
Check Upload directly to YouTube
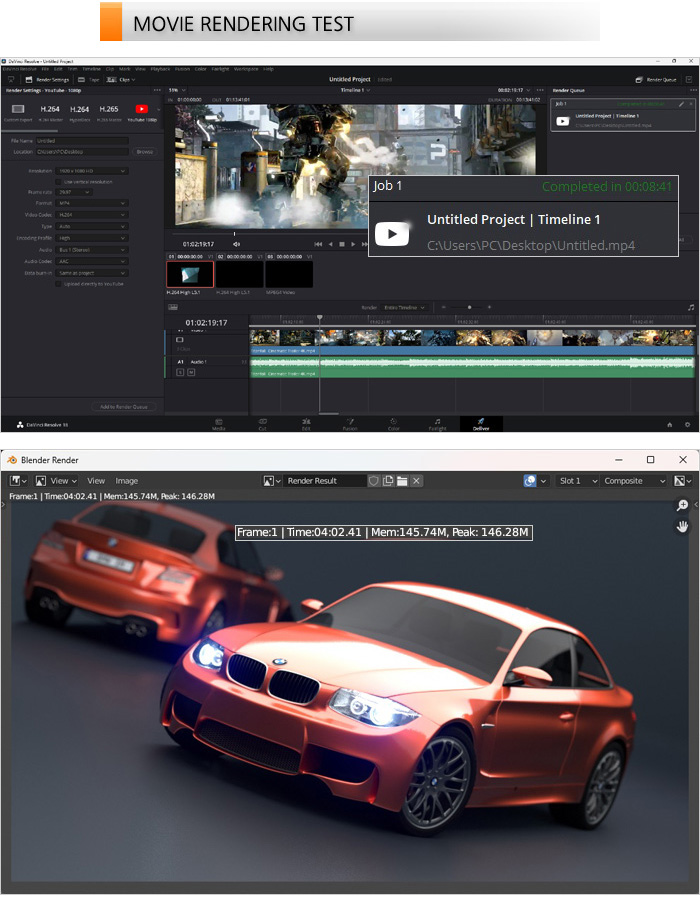60,283
